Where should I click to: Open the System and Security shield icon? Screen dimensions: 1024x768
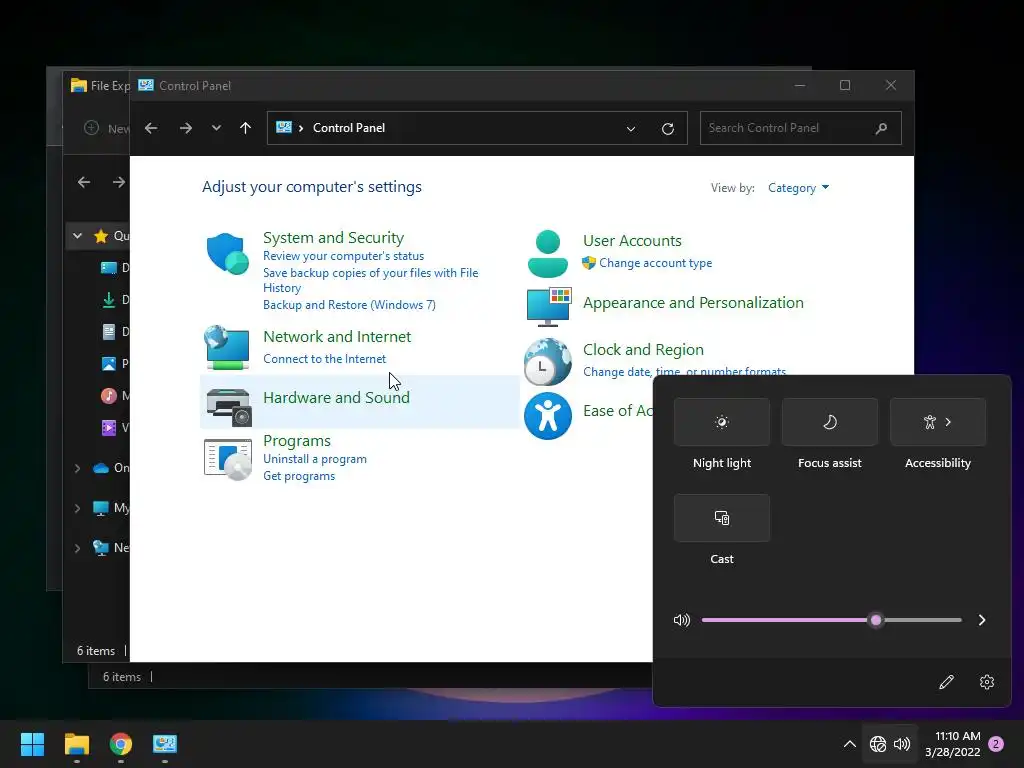[227, 253]
